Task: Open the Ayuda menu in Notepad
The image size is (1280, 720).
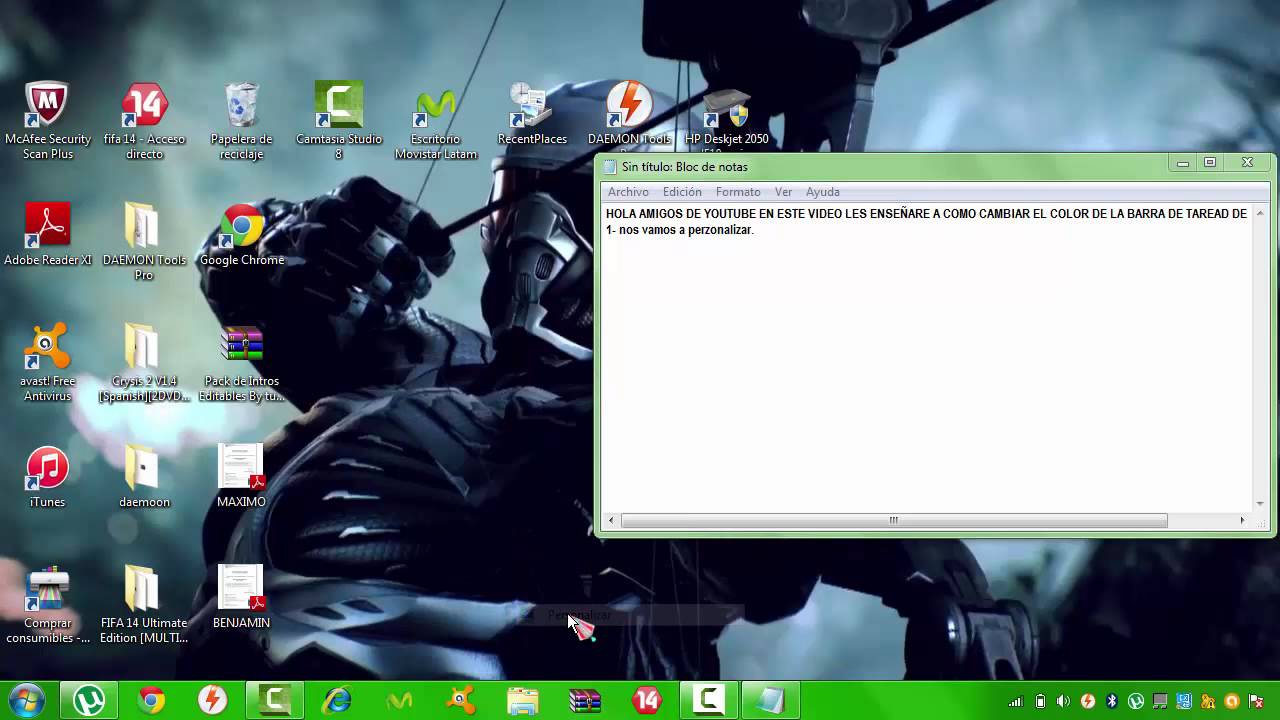Action: 823,192
